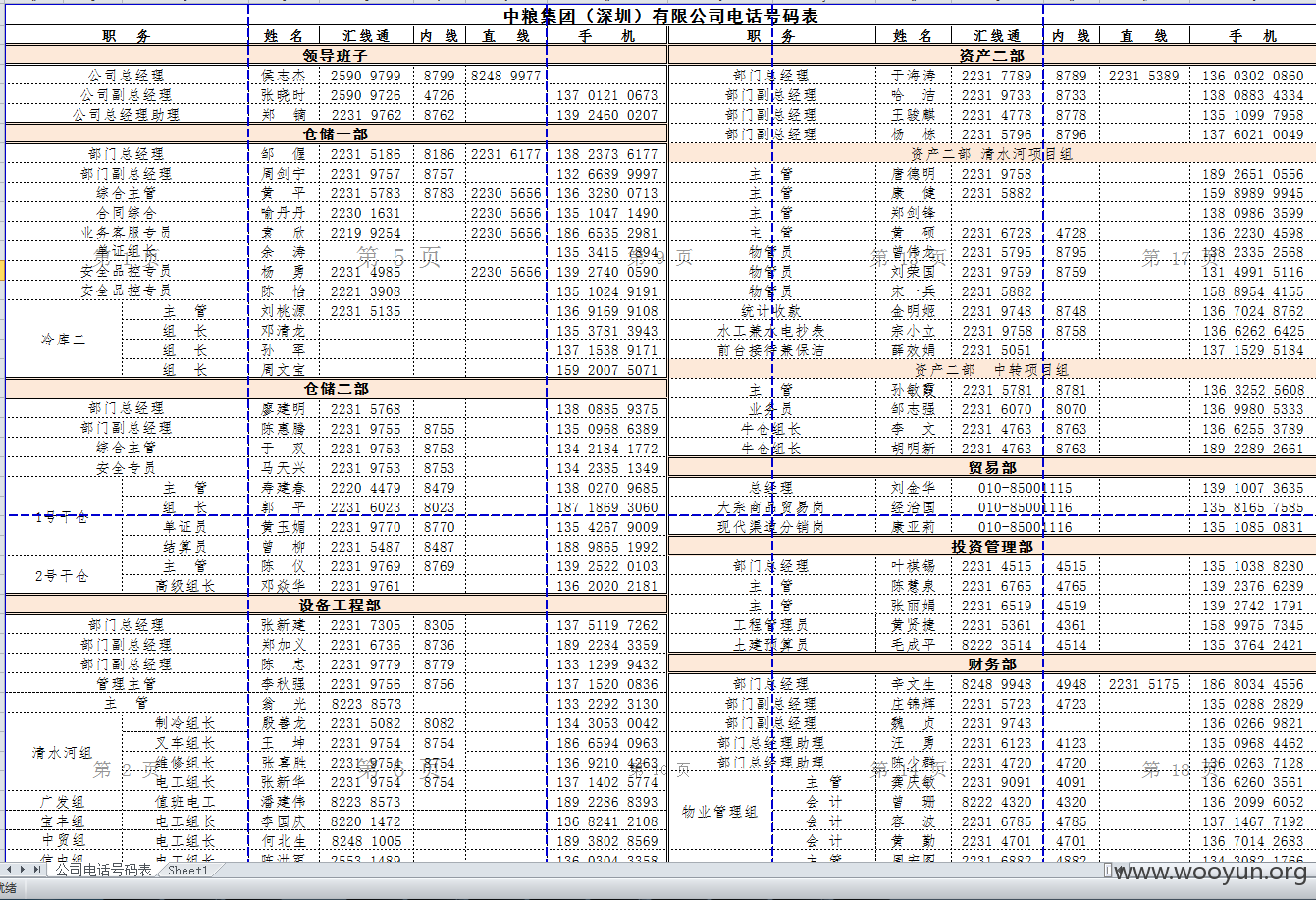Click the horizontal scrollbar at the bottom
The height and width of the screenshot is (900, 1316).
[x=1212, y=870]
